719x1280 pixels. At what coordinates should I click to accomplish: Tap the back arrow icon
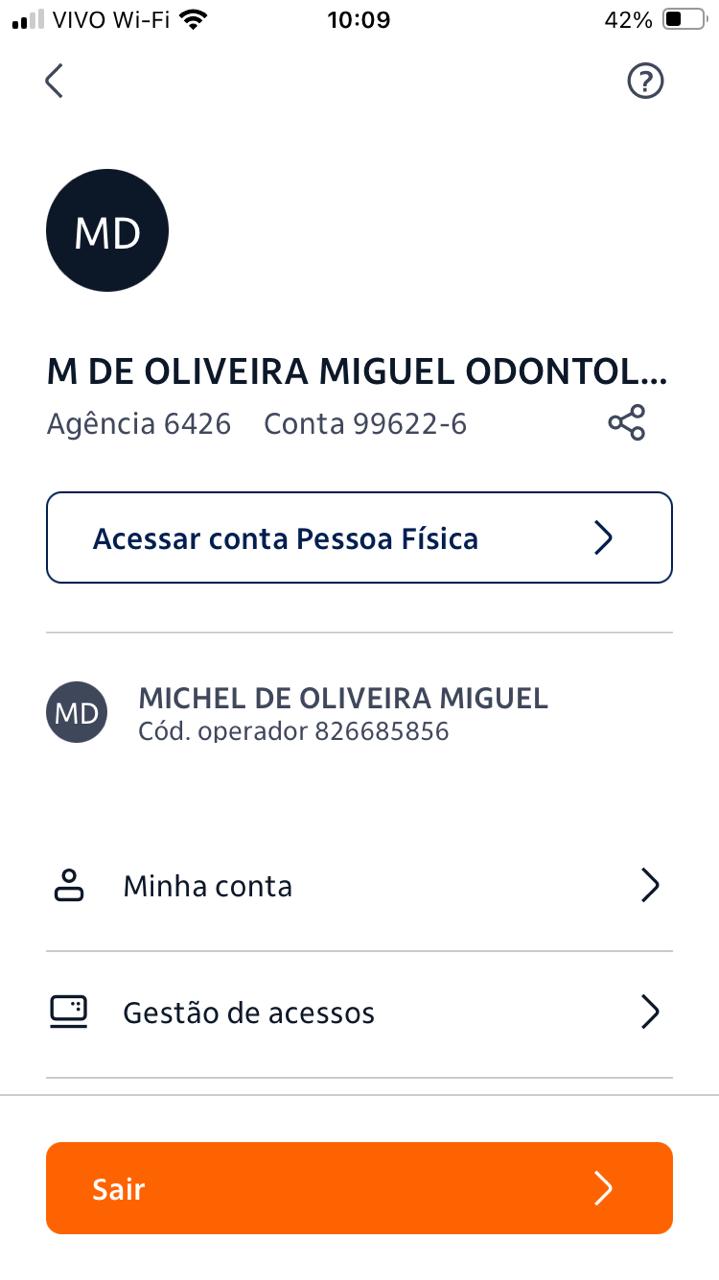click(54, 81)
